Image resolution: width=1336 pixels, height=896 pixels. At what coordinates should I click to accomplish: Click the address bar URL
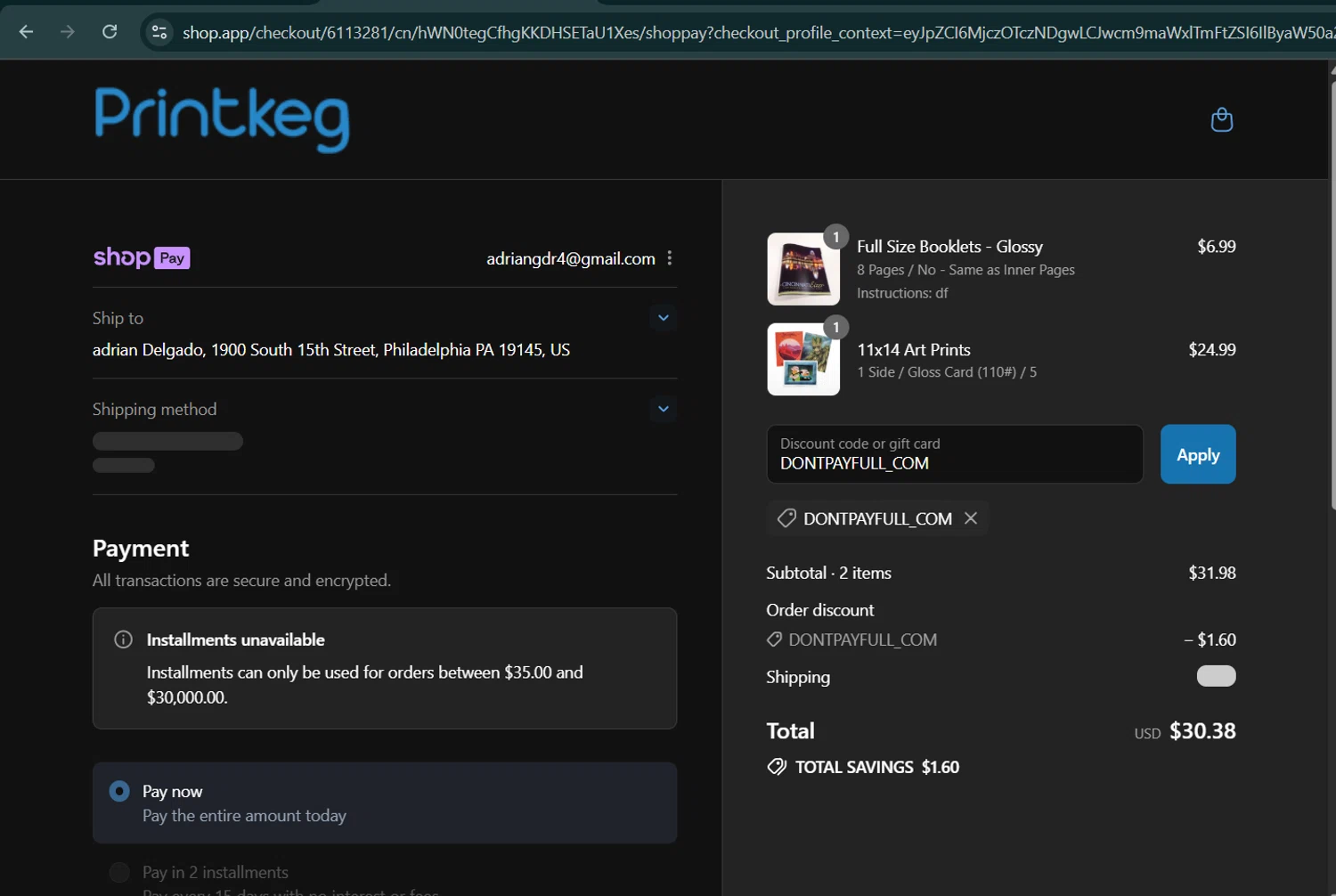pyautogui.click(x=757, y=33)
